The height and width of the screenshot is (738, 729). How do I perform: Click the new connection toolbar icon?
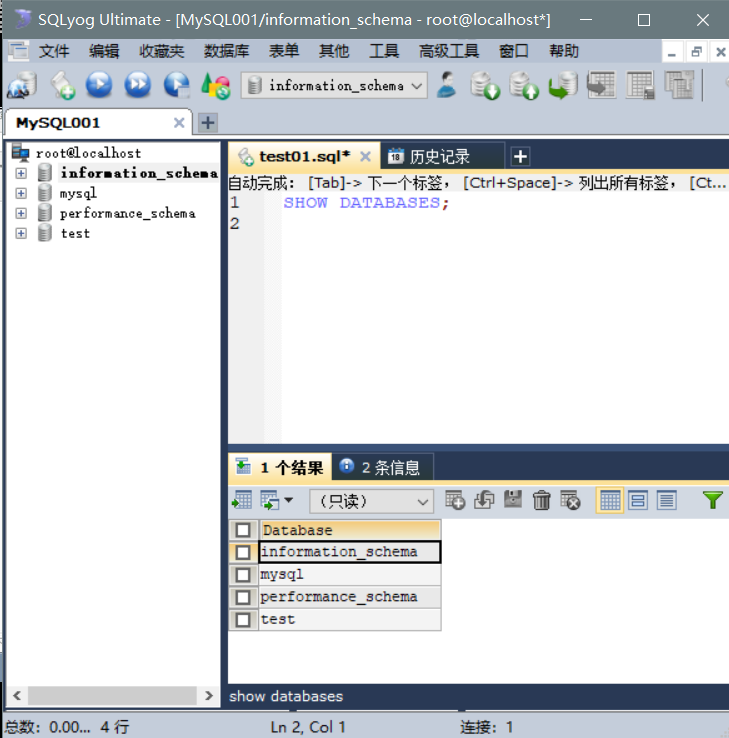(22, 85)
